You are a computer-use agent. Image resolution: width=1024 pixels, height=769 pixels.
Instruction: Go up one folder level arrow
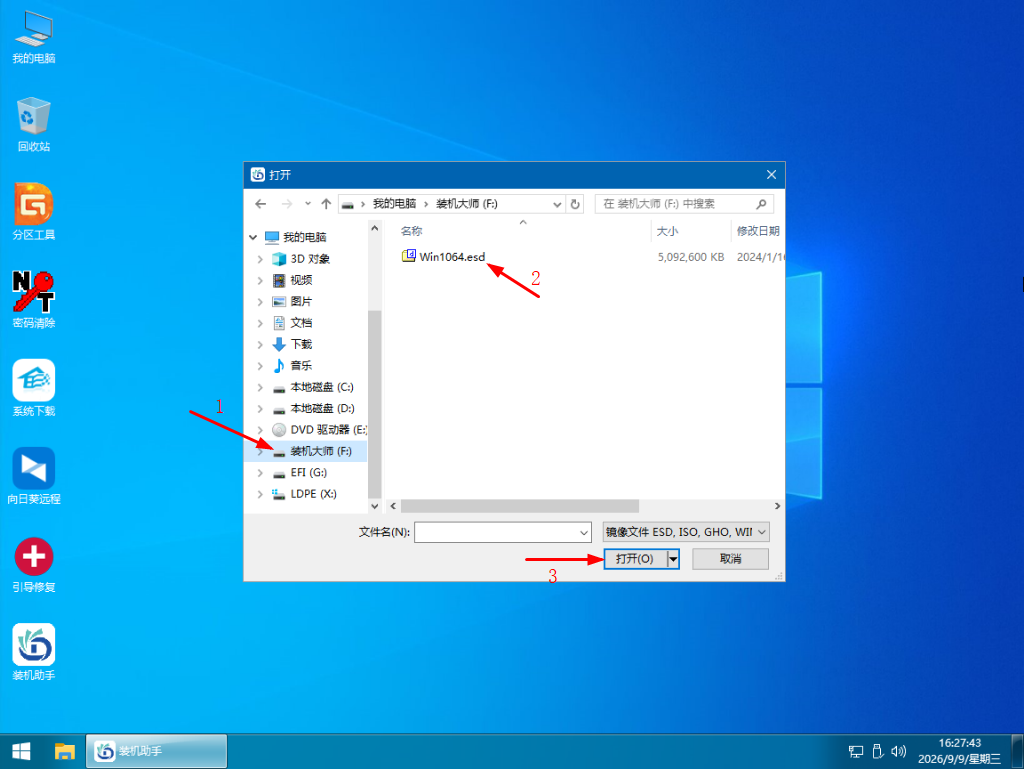click(x=326, y=204)
